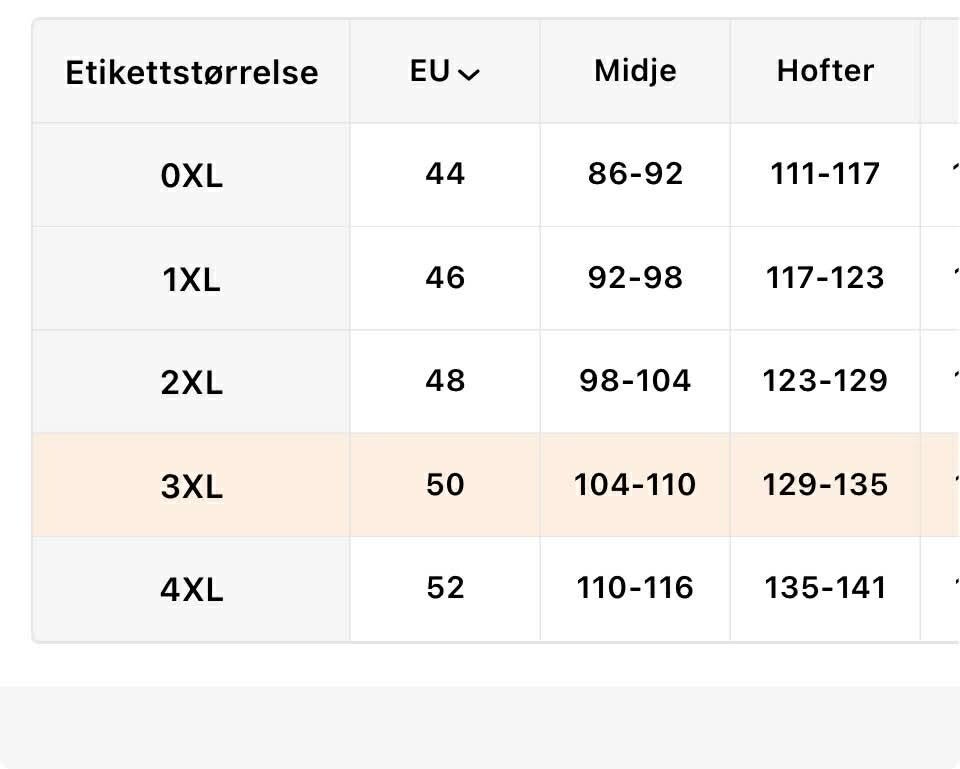Viewport: 960px width, 769px height.
Task: Click the Etikettstørrelse column header
Action: click(x=191, y=72)
